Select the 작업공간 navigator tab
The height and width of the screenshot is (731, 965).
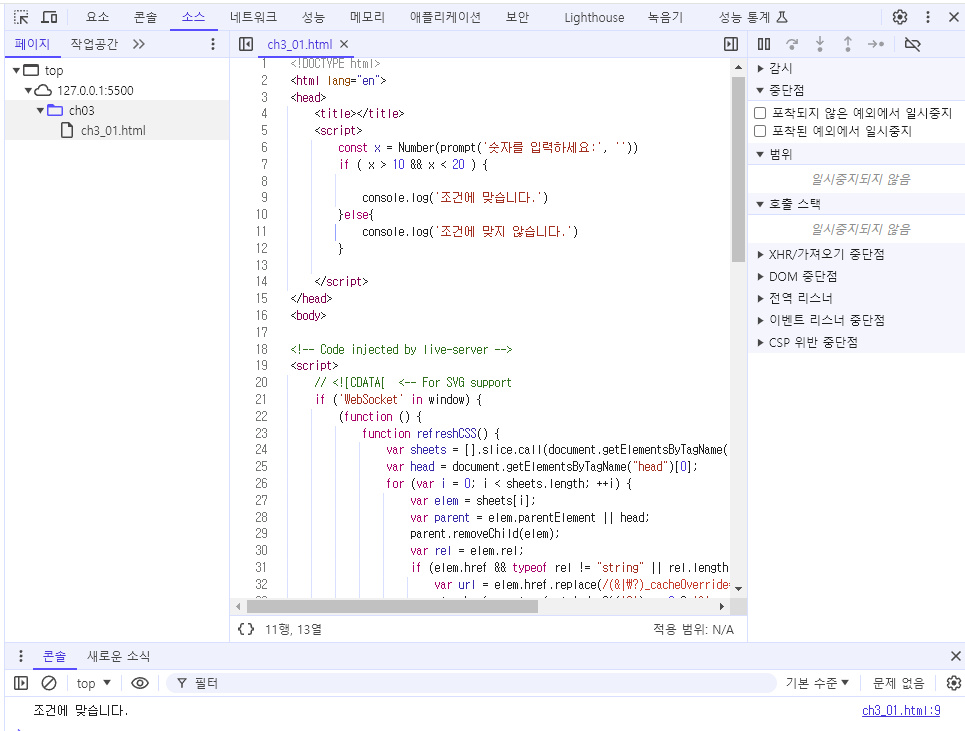[x=94, y=44]
